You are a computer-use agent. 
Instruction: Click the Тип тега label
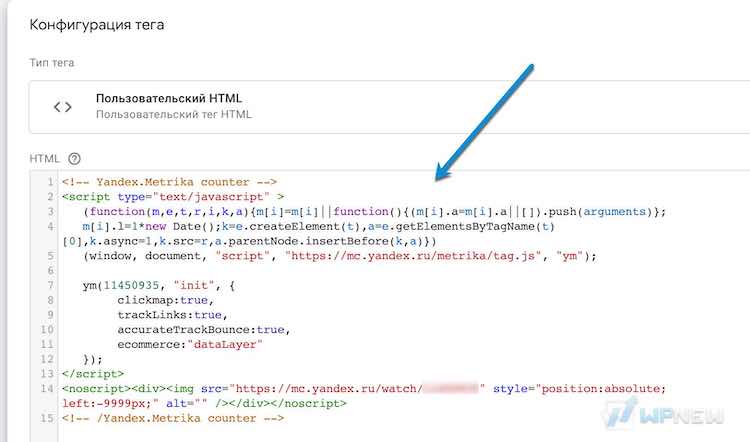[x=52, y=63]
